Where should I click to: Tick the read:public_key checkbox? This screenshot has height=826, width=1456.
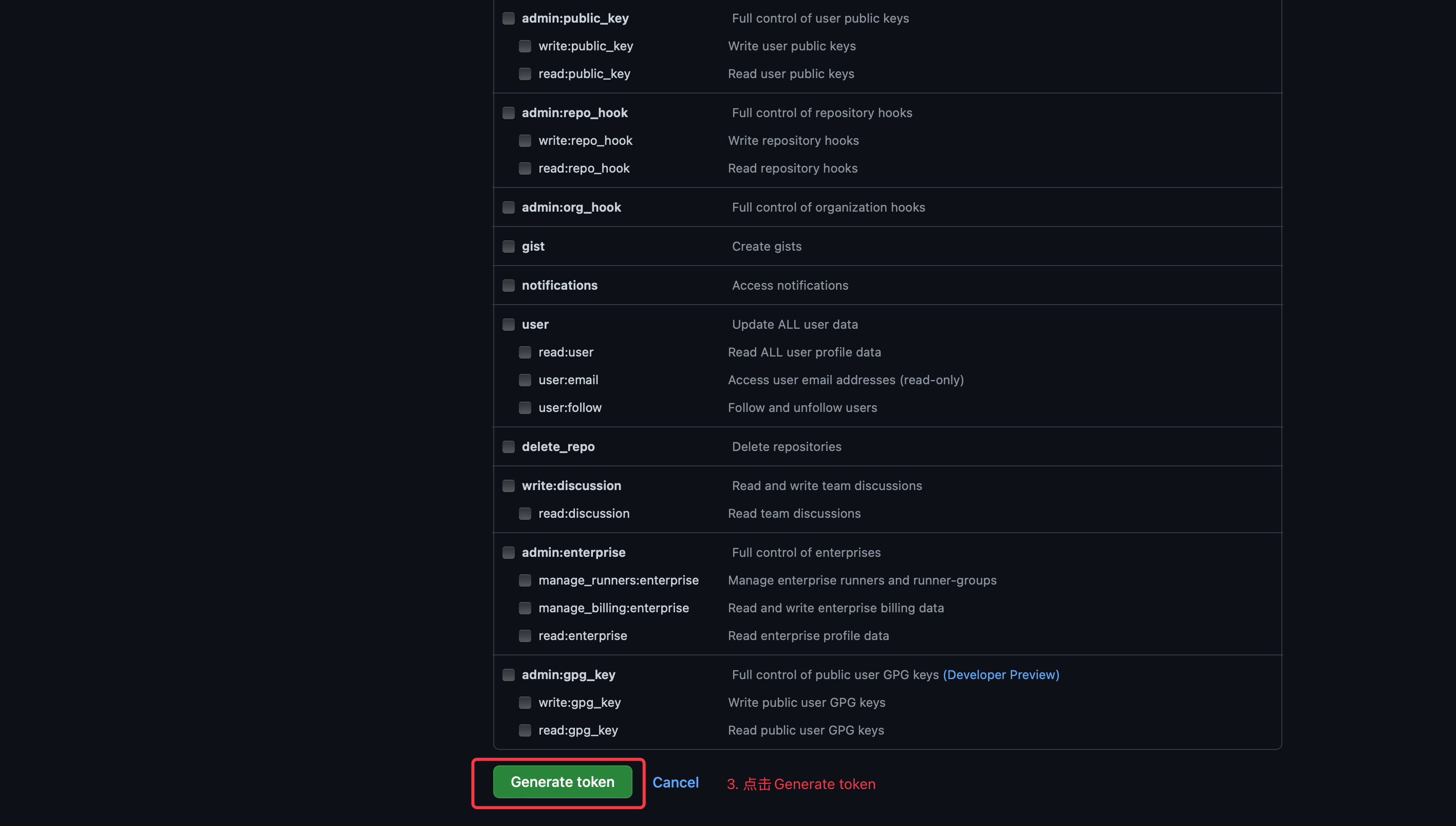point(525,74)
